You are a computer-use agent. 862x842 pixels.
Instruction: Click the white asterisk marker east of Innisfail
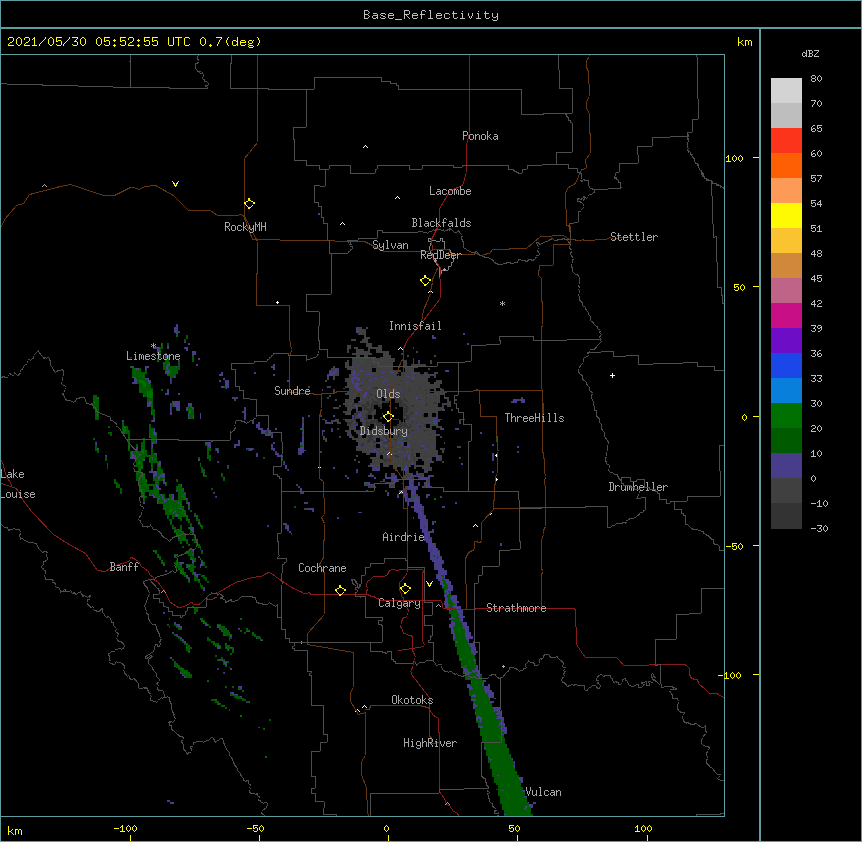coord(502,303)
